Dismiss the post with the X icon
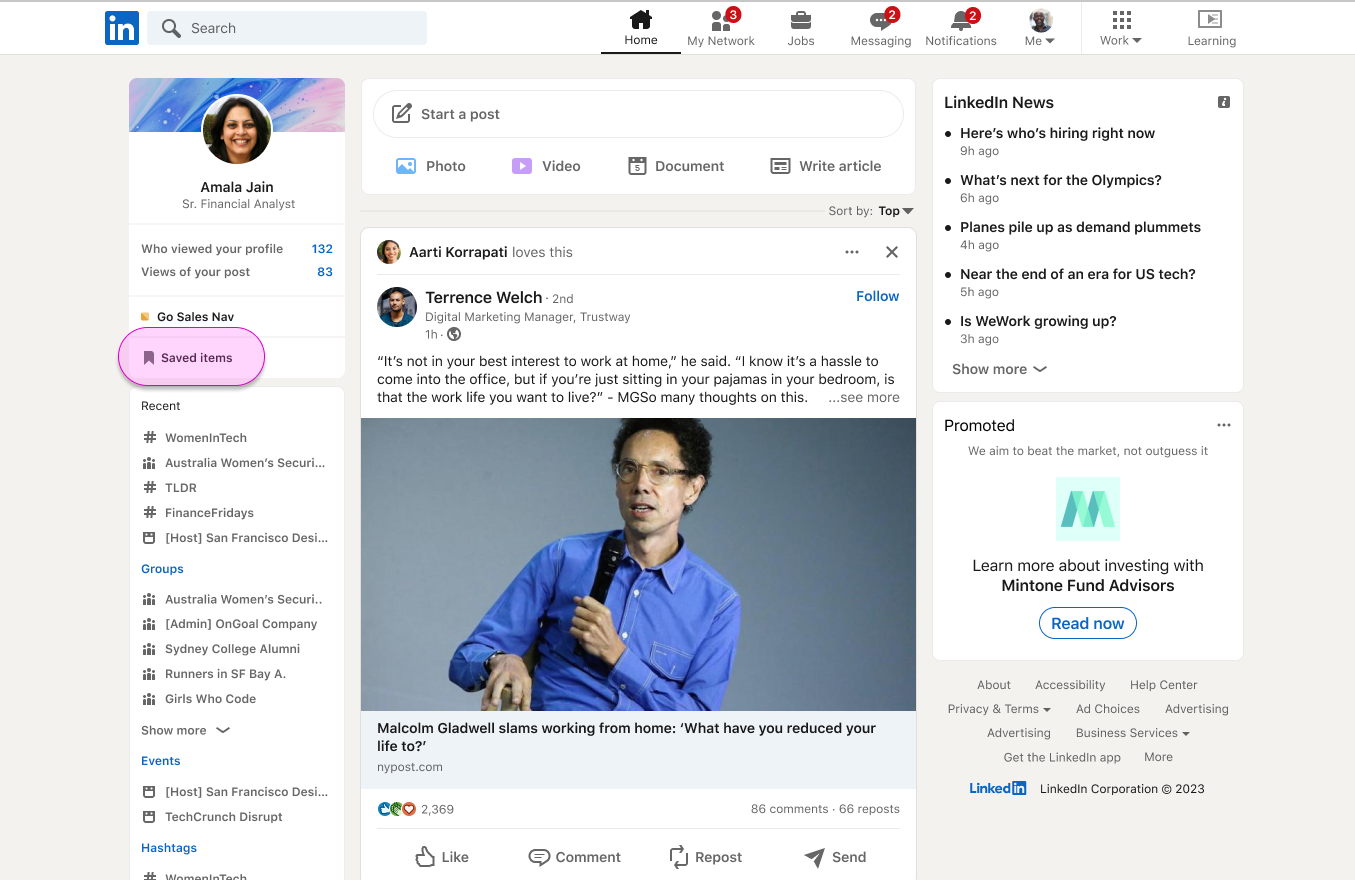This screenshot has width=1355, height=880. 892,252
